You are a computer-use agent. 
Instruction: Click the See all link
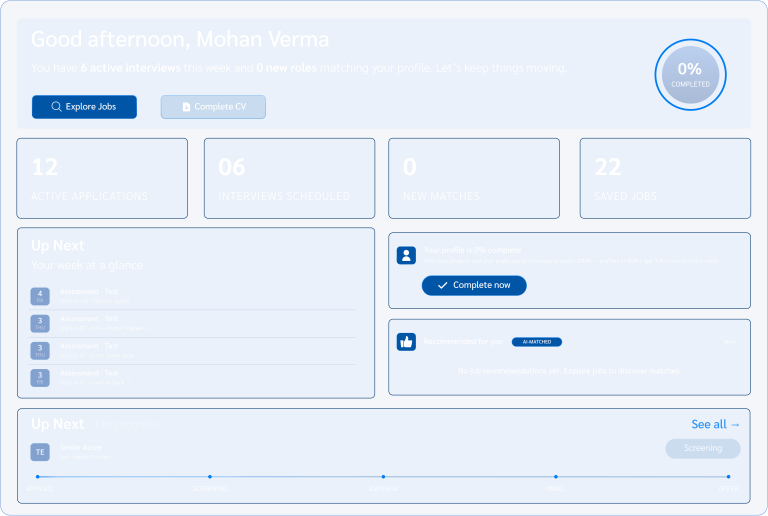(x=715, y=424)
